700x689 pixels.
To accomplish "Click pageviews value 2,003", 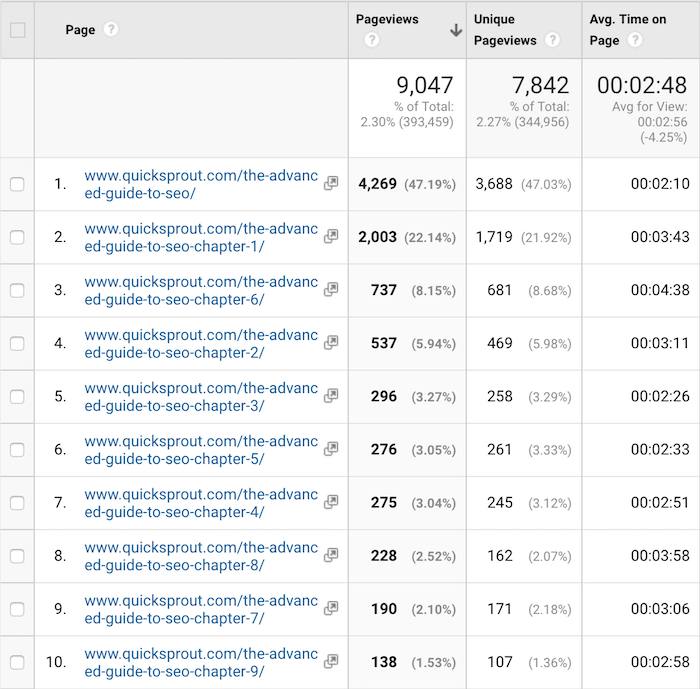I will click(377, 237).
